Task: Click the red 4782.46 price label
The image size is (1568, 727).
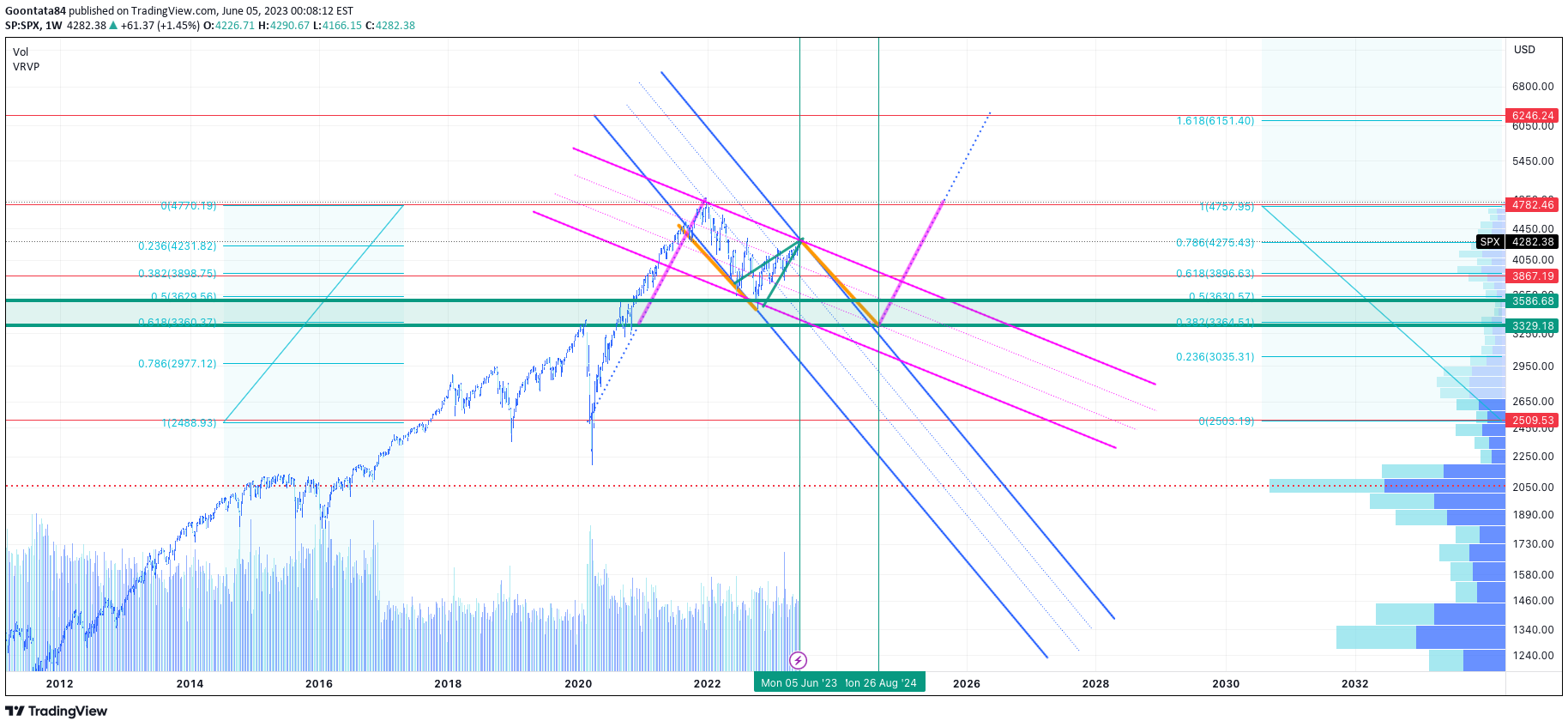Action: pos(1532,204)
